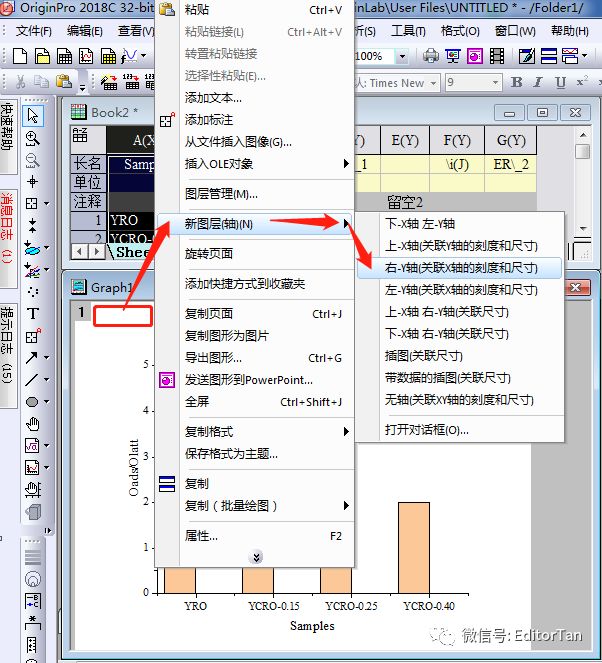Click 粘贴 in context menu
Image resolution: width=602 pixels, height=663 pixels.
pyautogui.click(x=255, y=10)
